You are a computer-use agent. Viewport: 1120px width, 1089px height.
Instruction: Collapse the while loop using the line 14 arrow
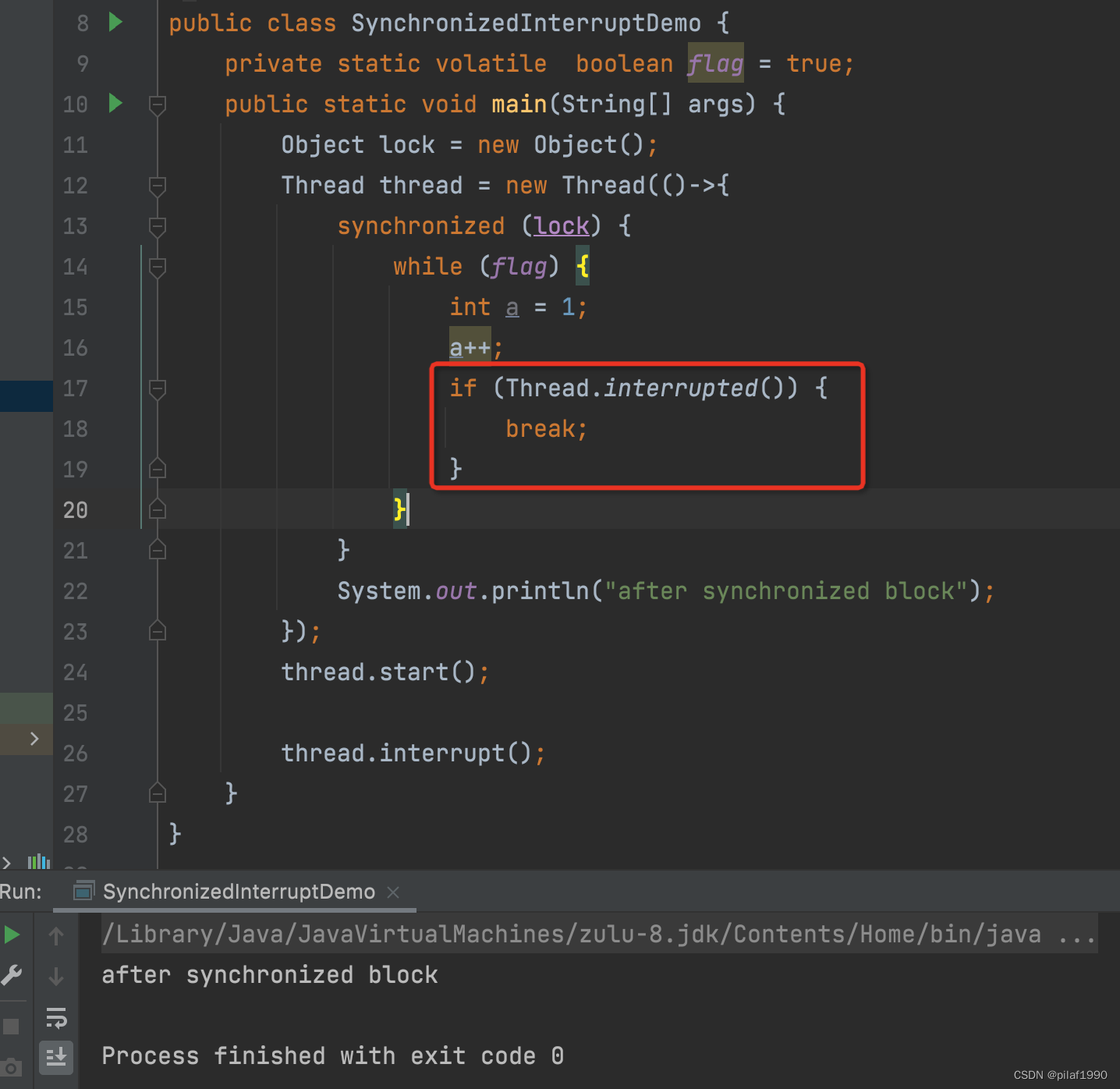[x=157, y=266]
